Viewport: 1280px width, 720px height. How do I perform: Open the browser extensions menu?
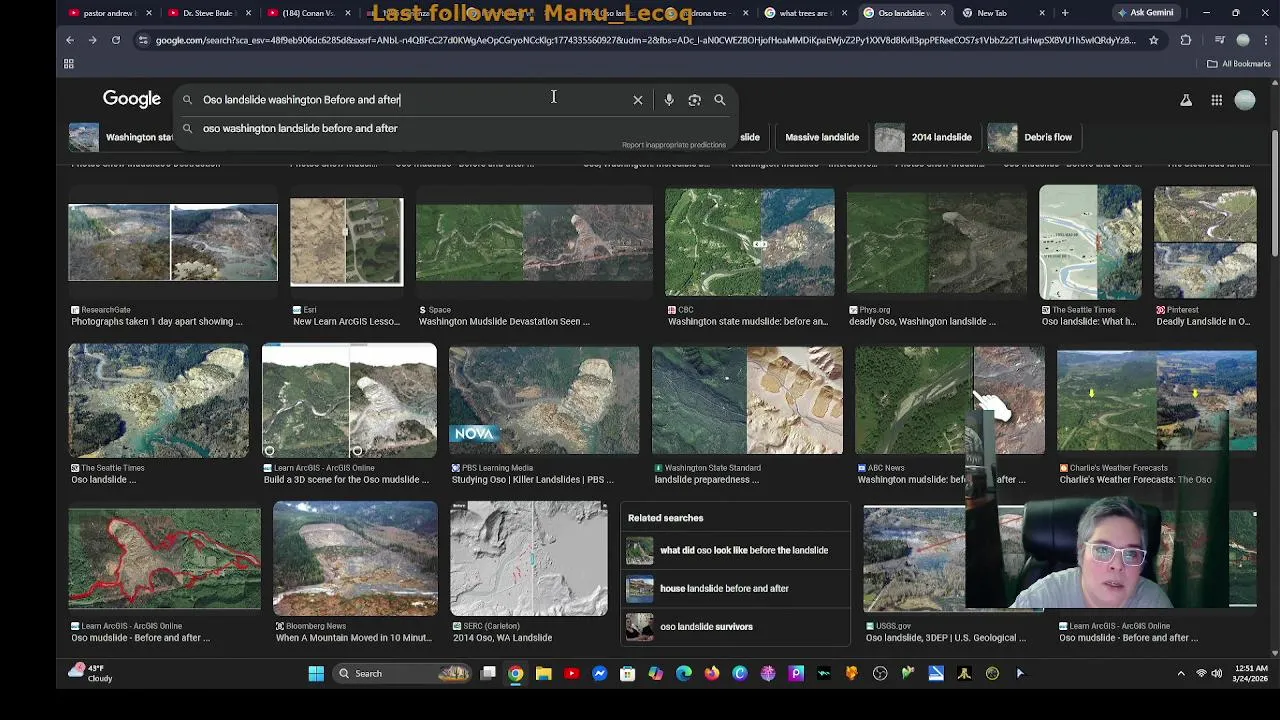[1186, 40]
